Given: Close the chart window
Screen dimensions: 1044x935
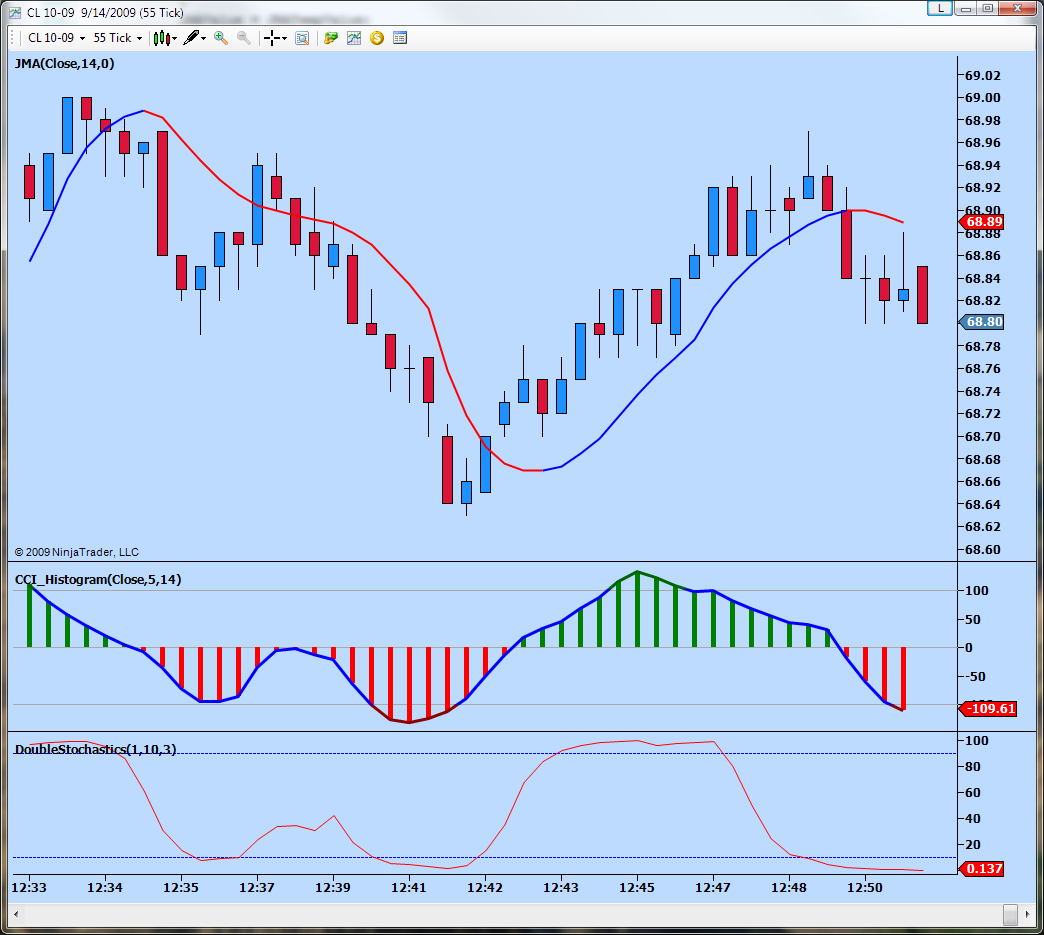Looking at the screenshot, I should [x=1017, y=8].
